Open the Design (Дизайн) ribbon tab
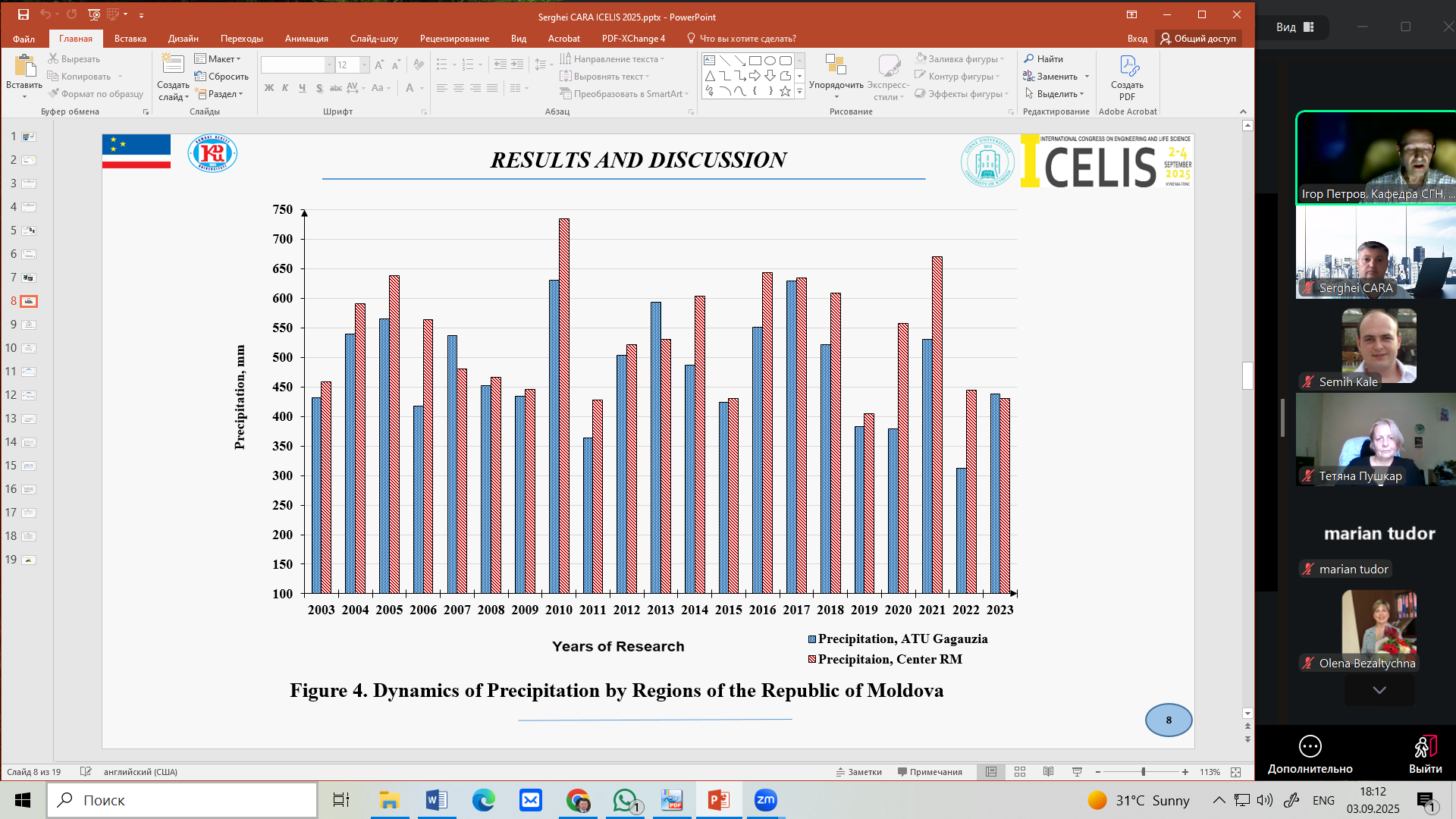 coord(183,39)
